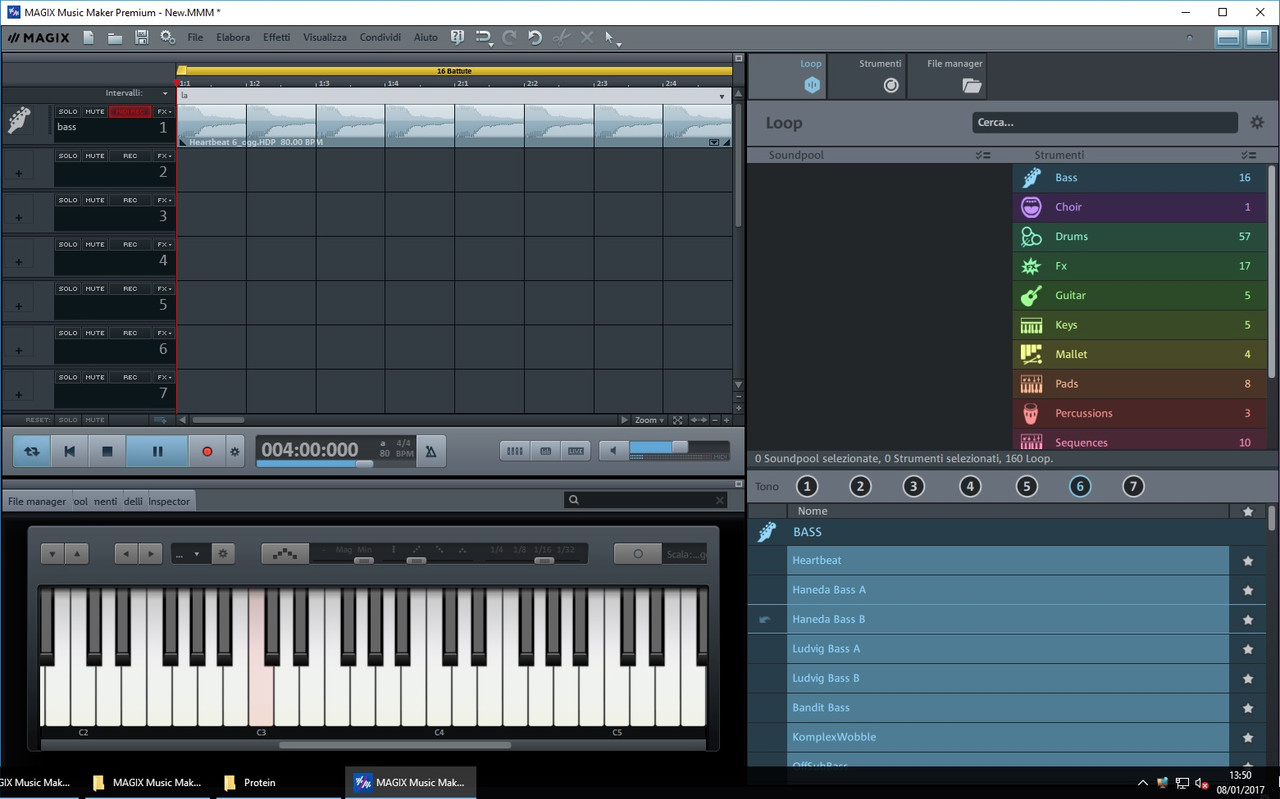
Task: Open a project using the folder icon in the toolbar
Action: tap(115, 37)
